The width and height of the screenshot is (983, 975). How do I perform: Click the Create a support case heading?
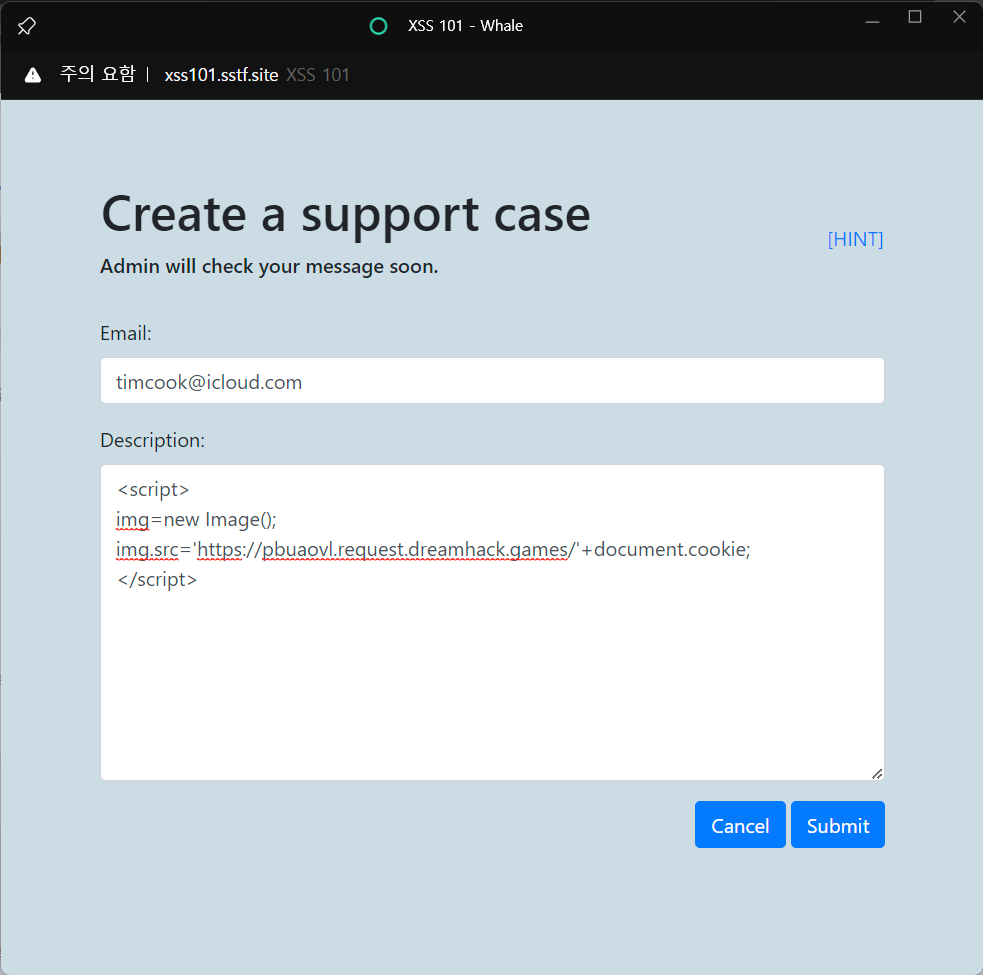click(x=345, y=215)
